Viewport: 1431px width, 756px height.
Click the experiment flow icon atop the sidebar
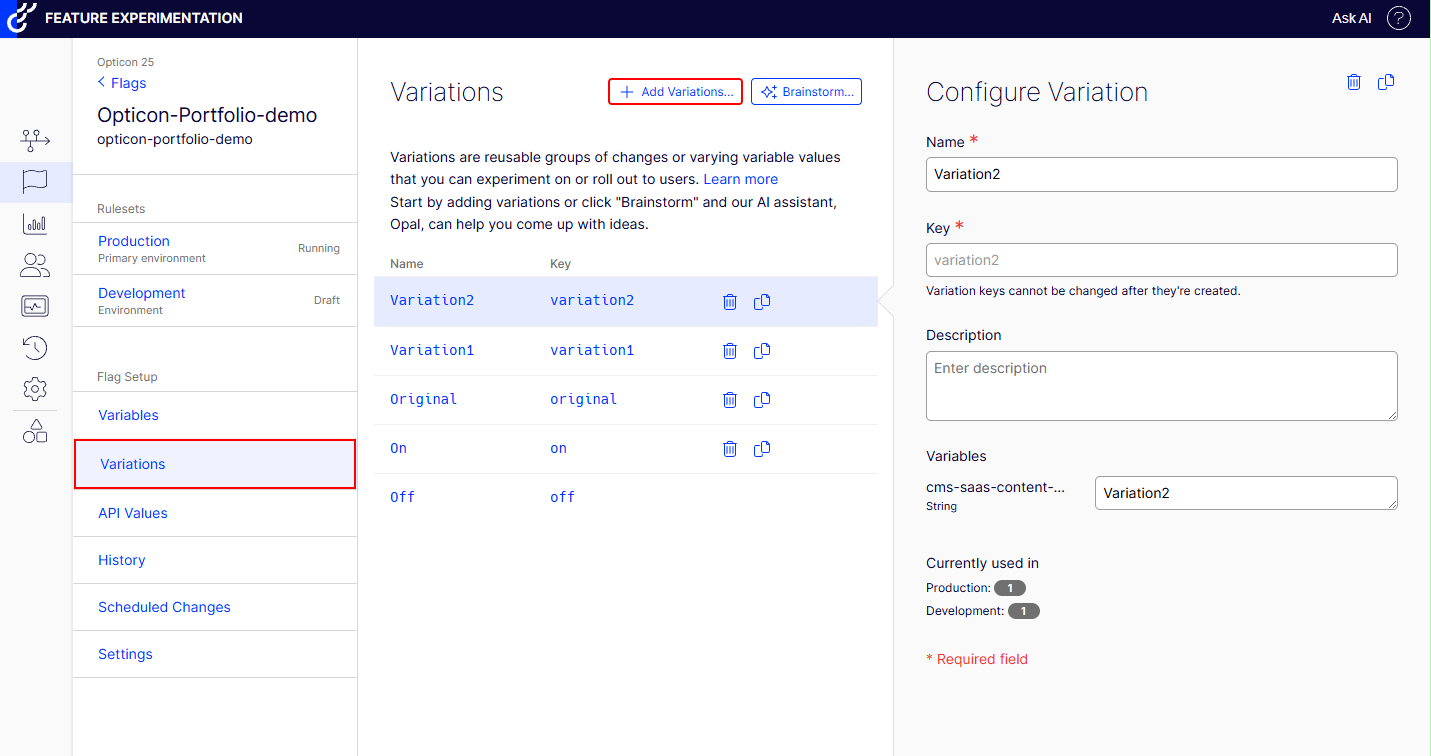(35, 140)
